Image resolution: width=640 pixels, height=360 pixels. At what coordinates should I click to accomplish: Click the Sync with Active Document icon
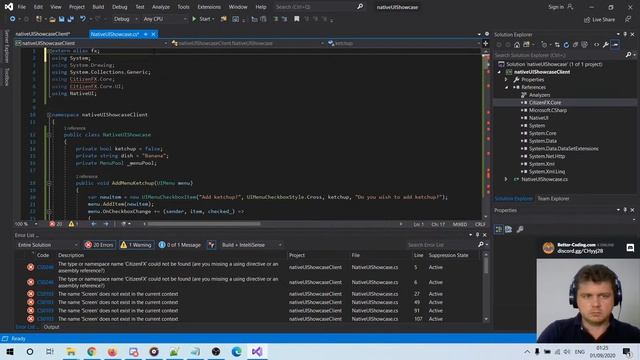[x=557, y=45]
